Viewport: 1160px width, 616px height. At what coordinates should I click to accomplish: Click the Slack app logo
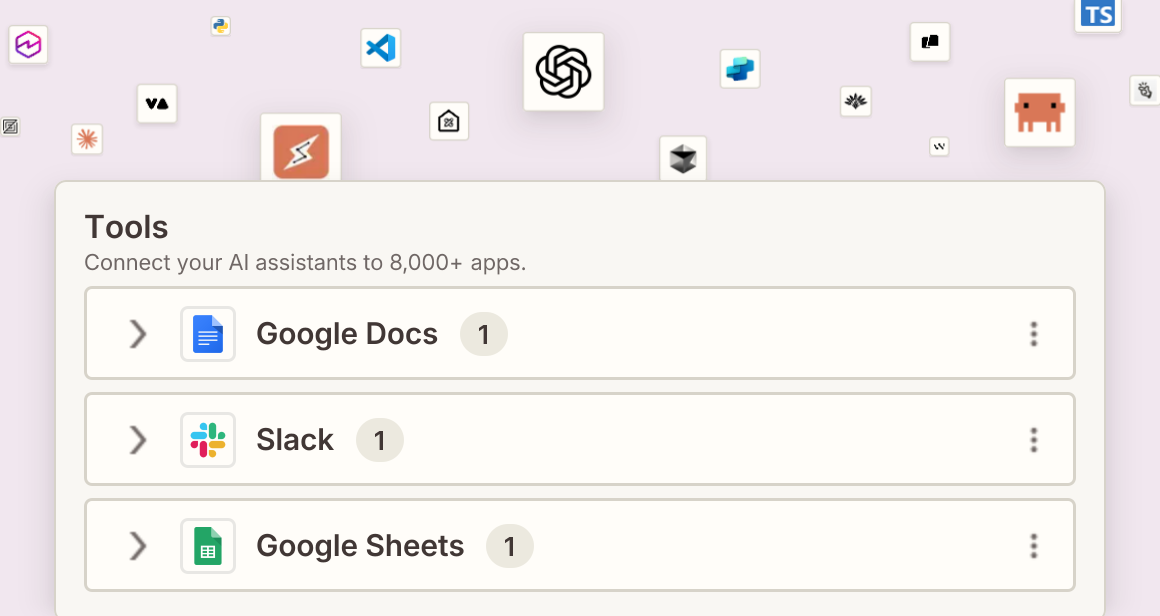point(208,440)
